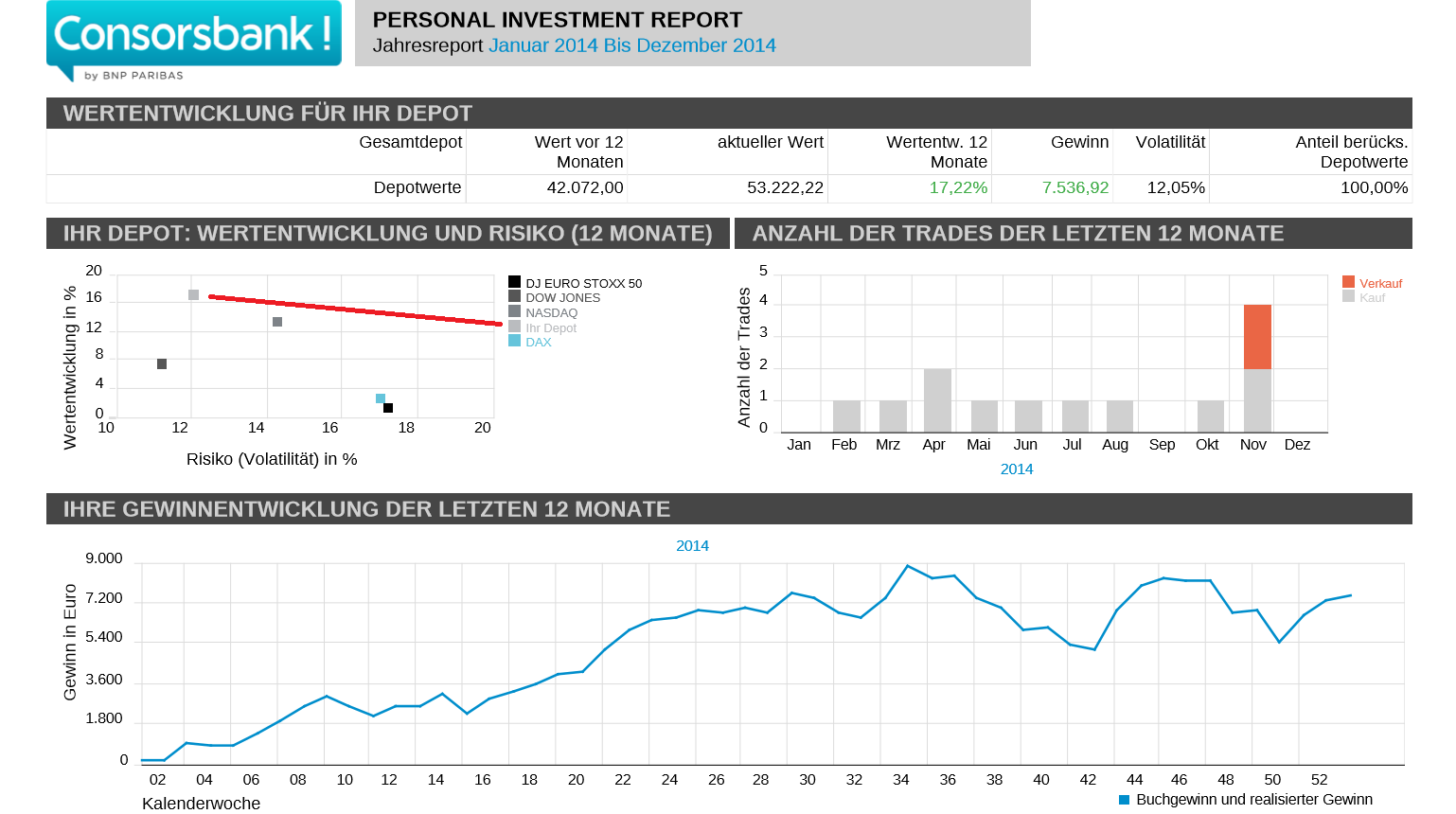1456x814 pixels.
Task: Click the gray Kauf bar for April
Action: tap(937, 400)
